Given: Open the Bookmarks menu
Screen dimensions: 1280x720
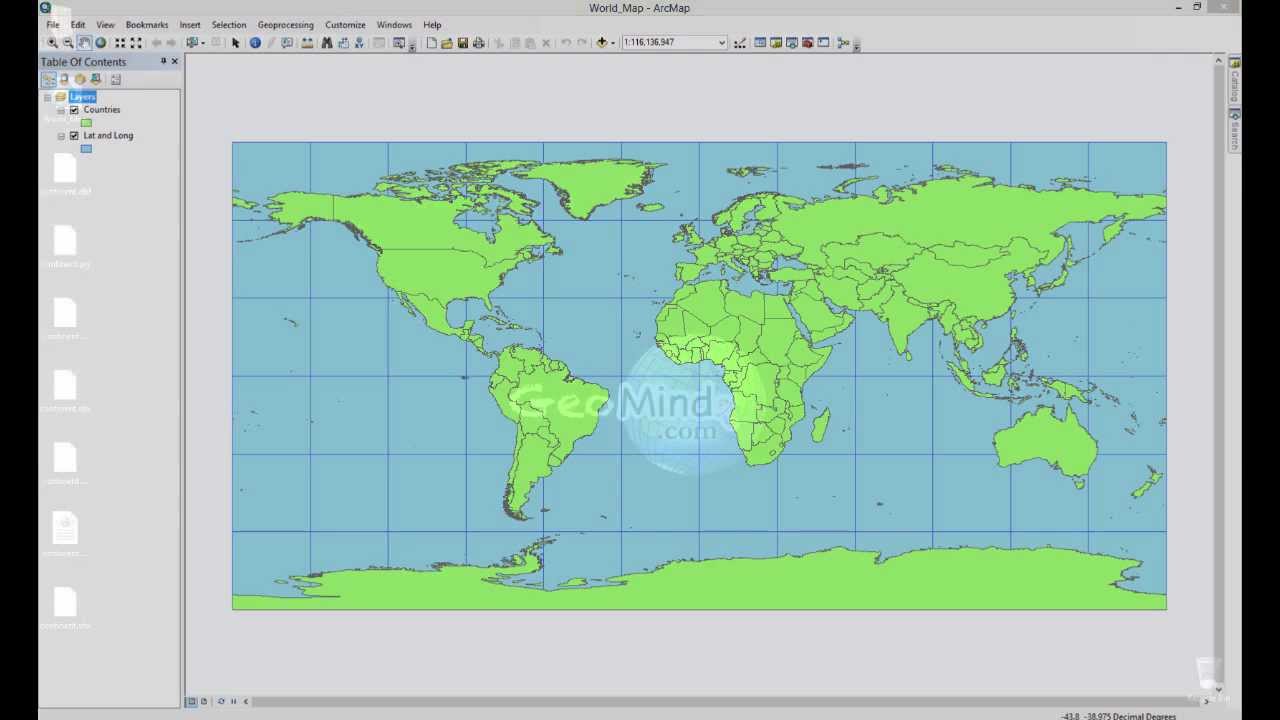Looking at the screenshot, I should 147,24.
